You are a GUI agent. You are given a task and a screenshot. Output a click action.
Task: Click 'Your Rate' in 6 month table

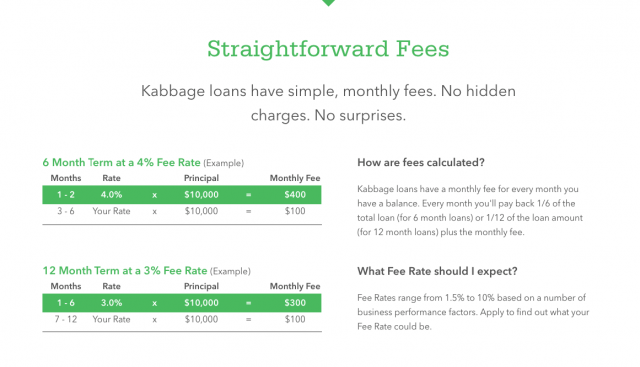coord(111,211)
